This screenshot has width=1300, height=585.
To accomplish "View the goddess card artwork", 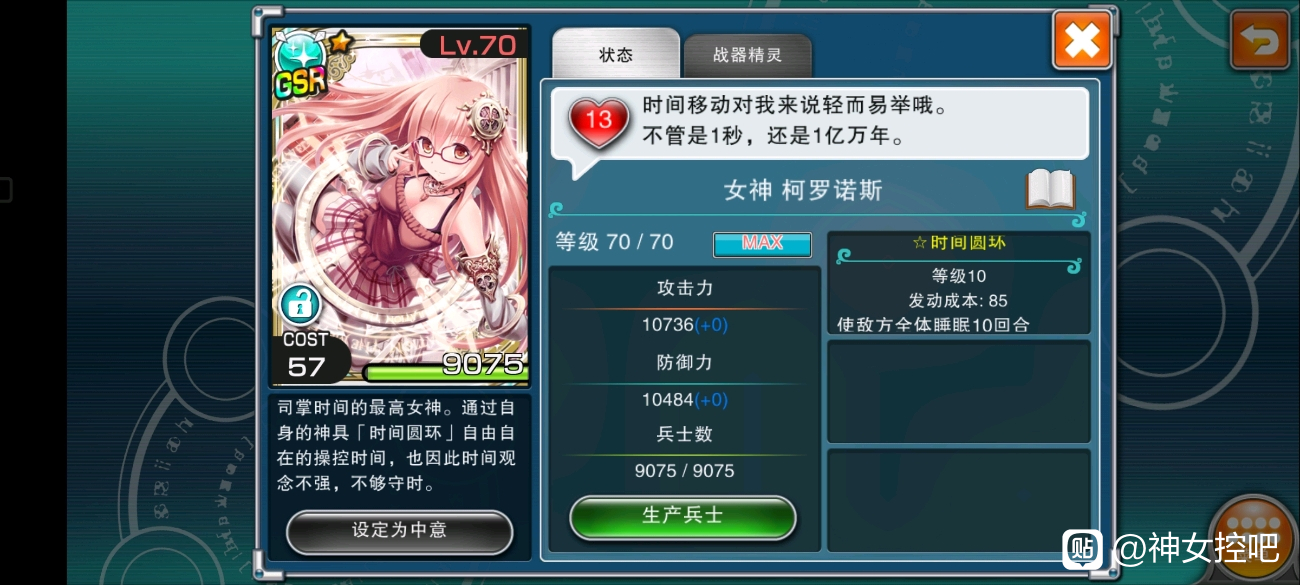I will point(400,207).
